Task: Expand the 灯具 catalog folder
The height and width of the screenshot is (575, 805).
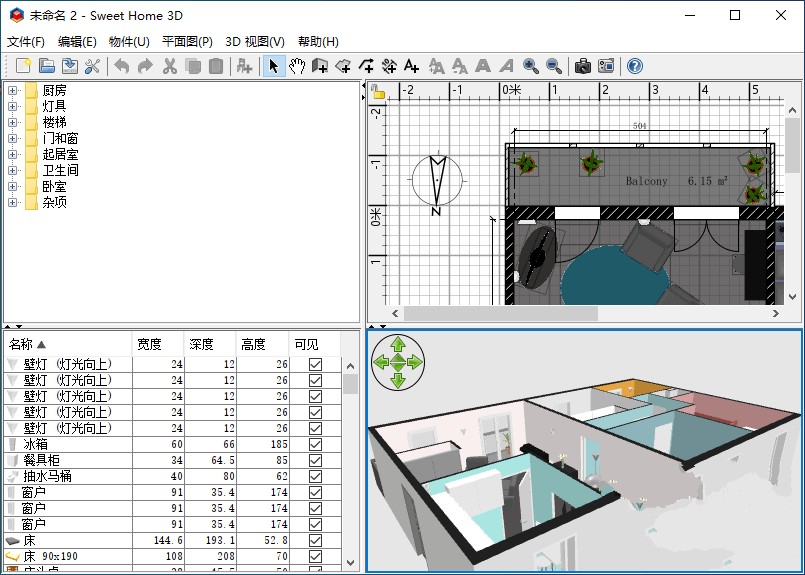Action: (12, 106)
